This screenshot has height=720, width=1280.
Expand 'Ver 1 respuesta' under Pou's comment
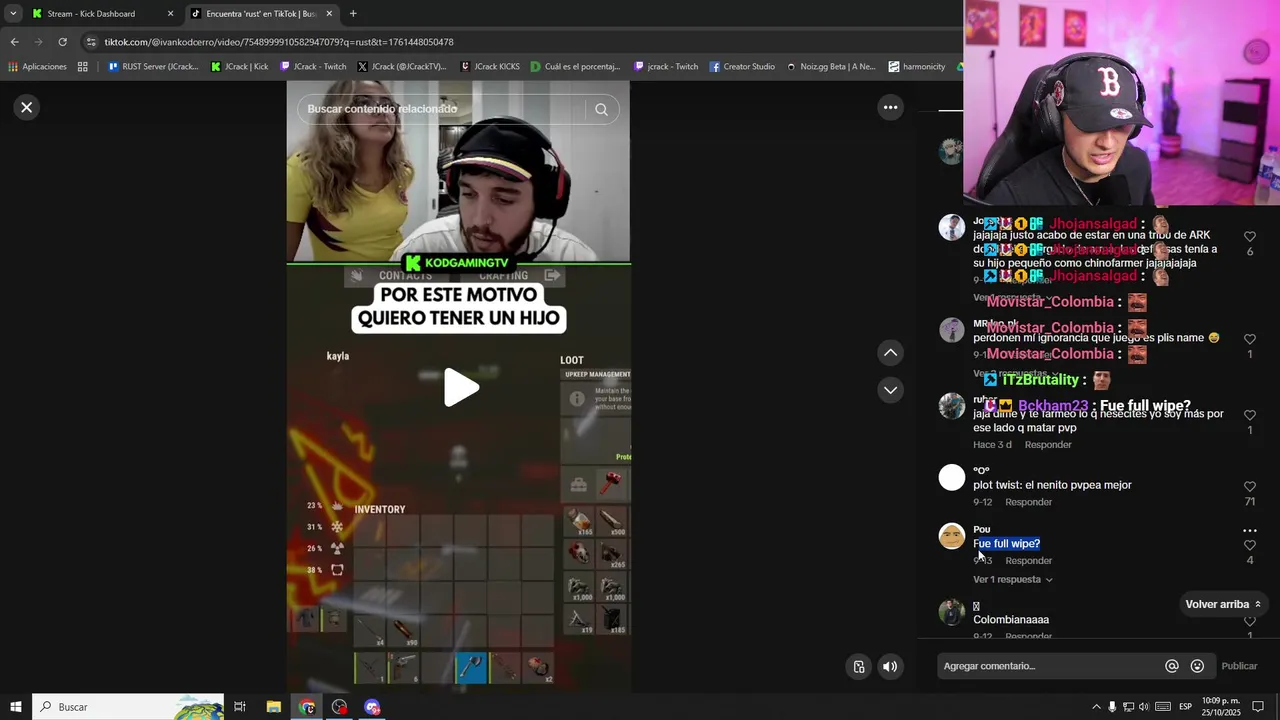tap(1012, 579)
